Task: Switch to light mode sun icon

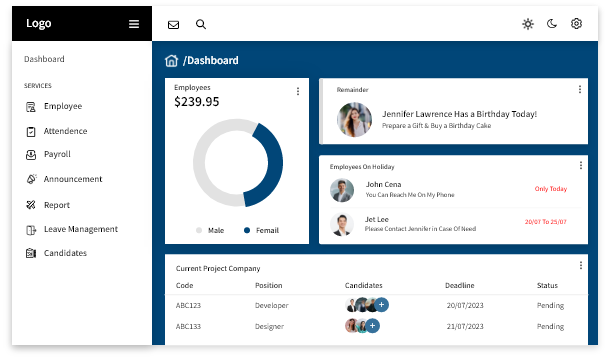Action: pos(528,24)
